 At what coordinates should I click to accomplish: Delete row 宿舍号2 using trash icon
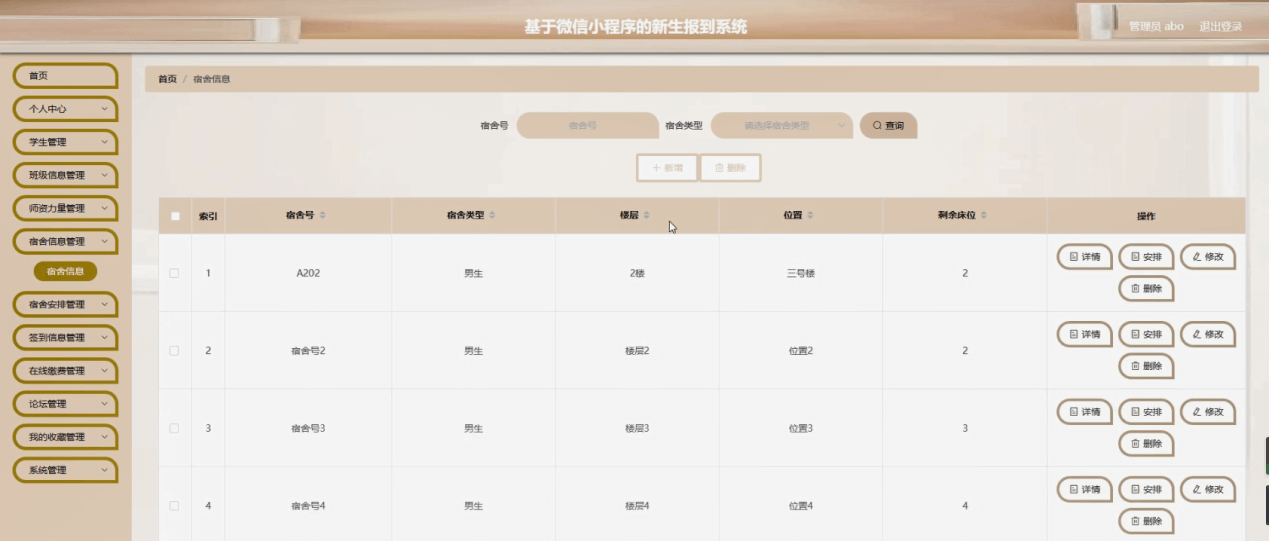[1146, 366]
